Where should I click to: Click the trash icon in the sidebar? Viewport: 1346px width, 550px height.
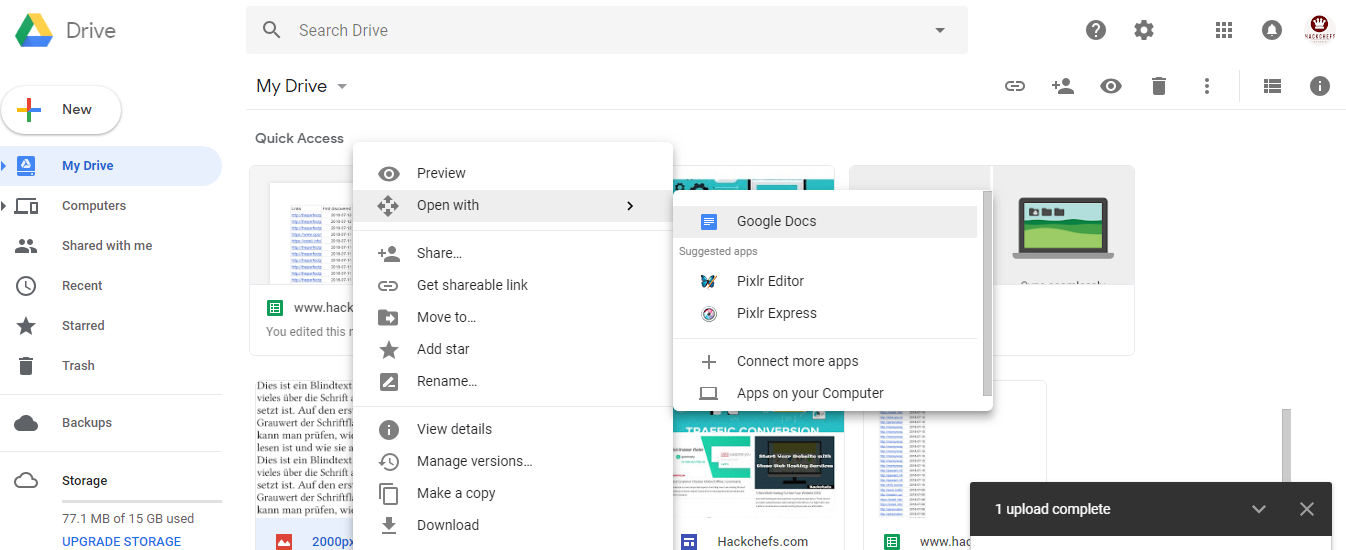[26, 366]
